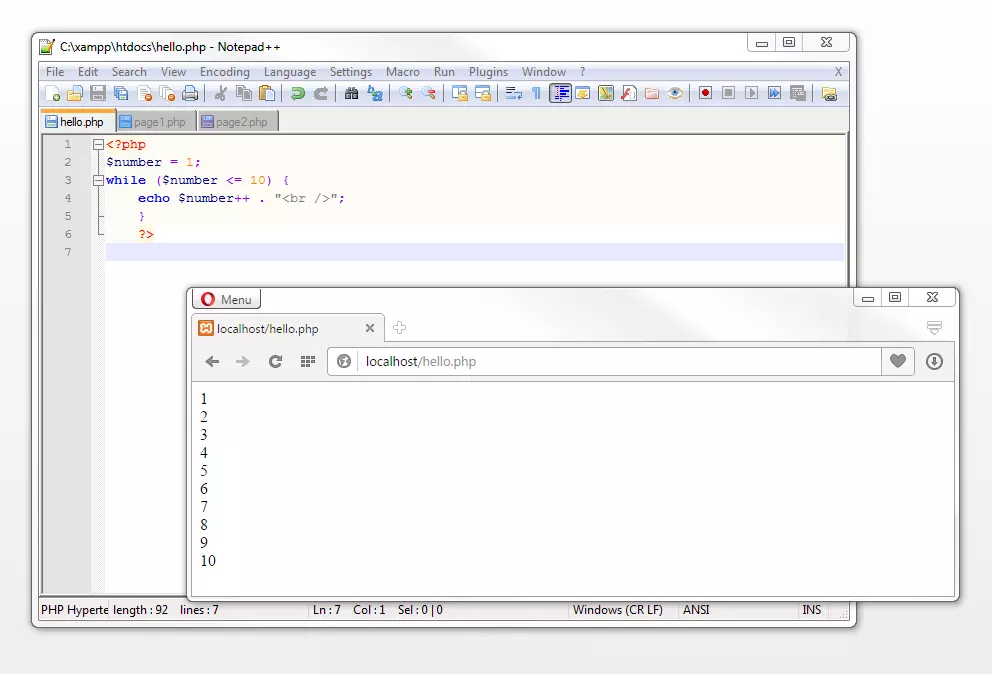This screenshot has width=992, height=674.
Task: Toggle Show All Characters
Action: coord(535,93)
